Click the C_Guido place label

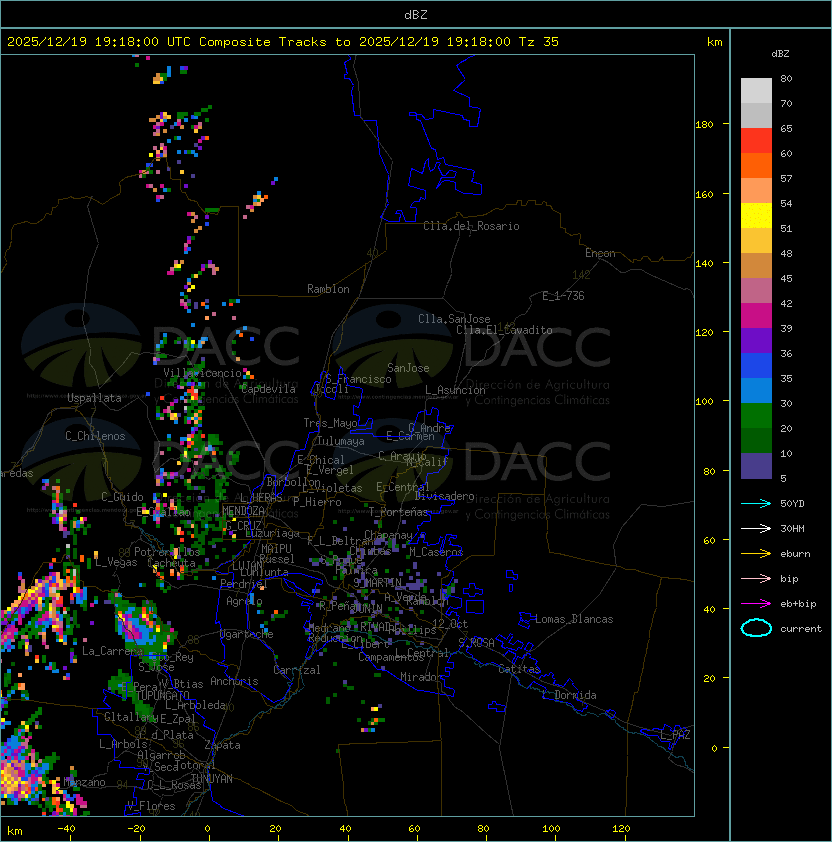coord(122,497)
